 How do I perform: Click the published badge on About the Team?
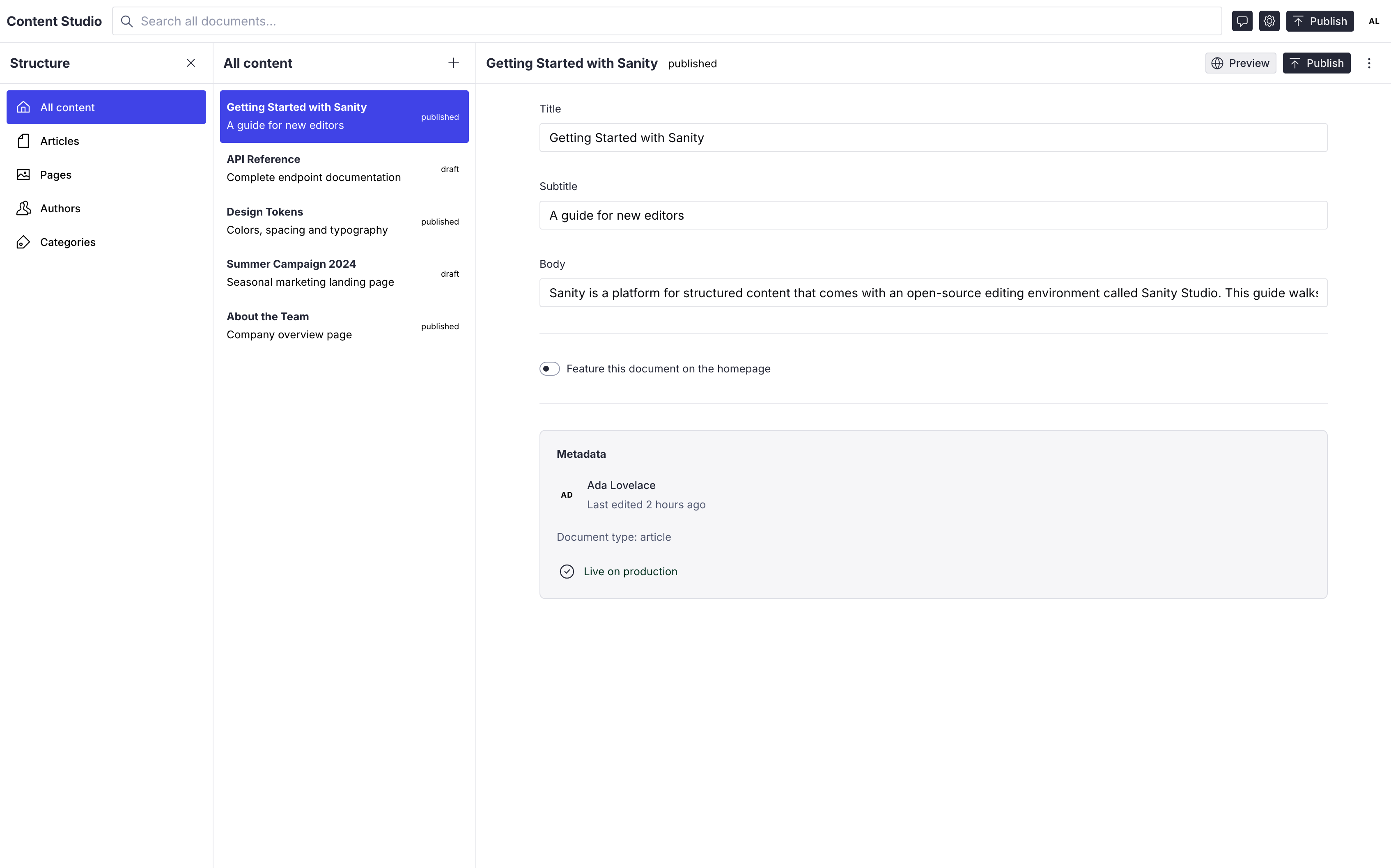440,327
